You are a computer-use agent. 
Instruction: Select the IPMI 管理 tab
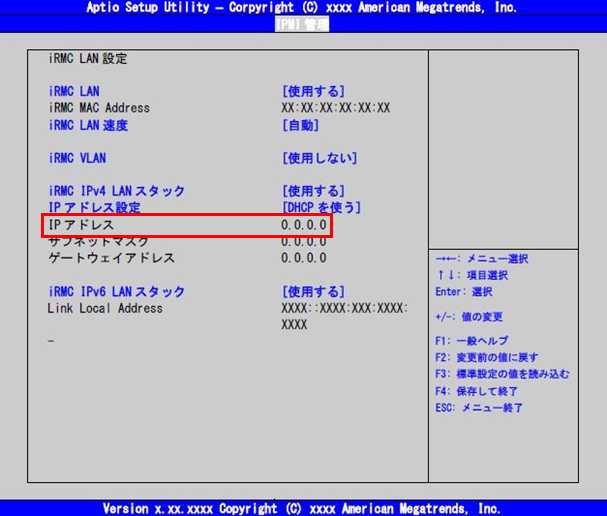[x=301, y=24]
